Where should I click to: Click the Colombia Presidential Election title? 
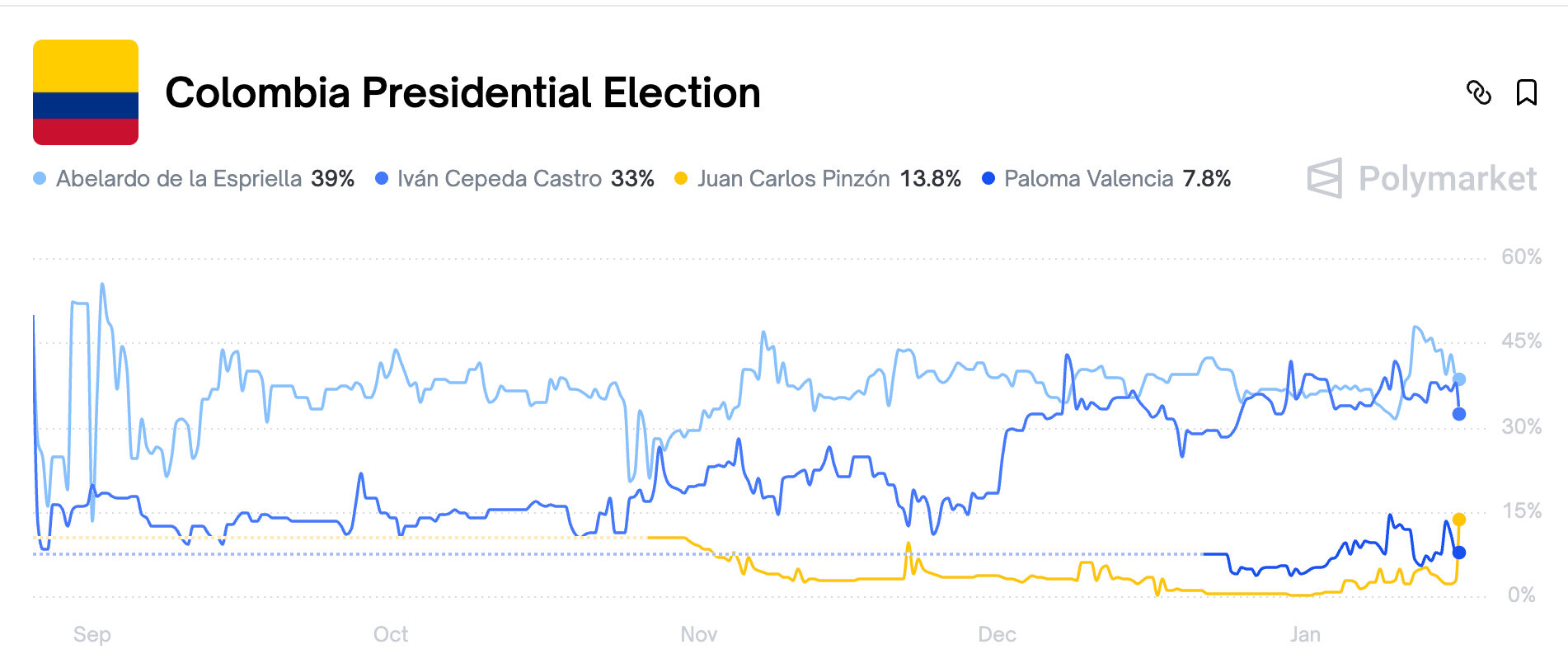click(462, 92)
